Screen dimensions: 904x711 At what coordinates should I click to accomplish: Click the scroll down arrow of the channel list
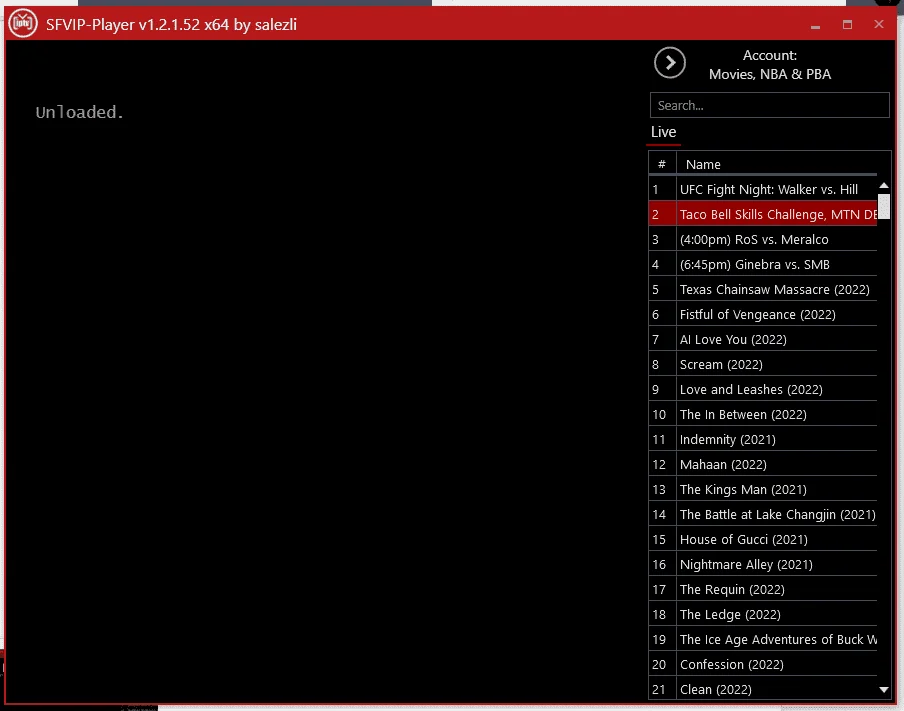(884, 690)
